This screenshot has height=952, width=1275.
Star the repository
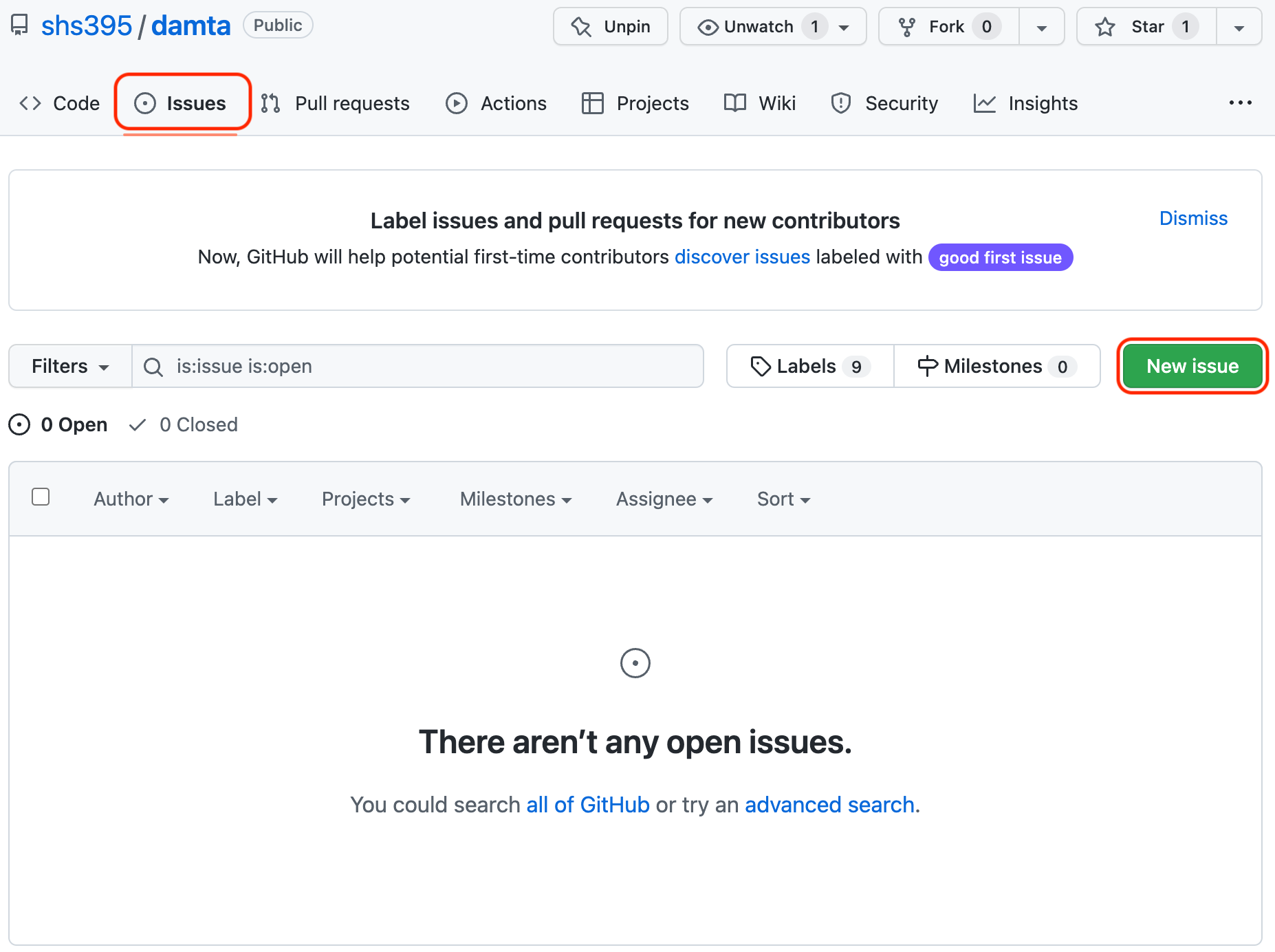point(1146,27)
